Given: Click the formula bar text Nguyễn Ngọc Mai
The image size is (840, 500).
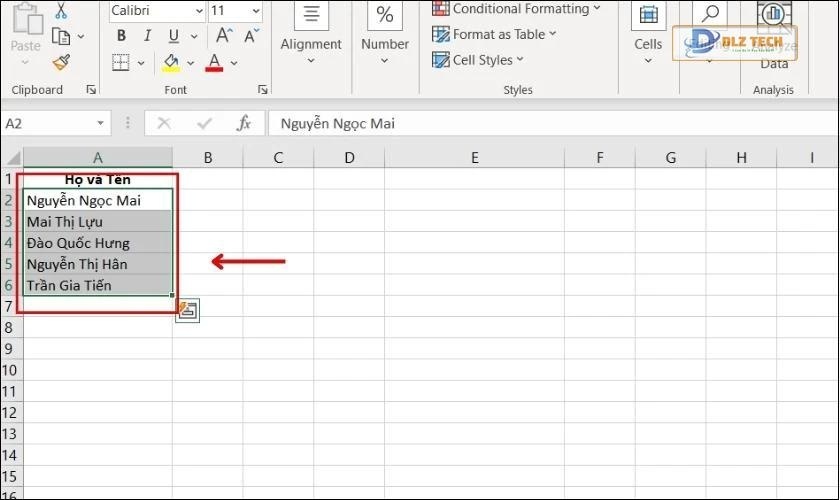Looking at the screenshot, I should pyautogui.click(x=338, y=124).
